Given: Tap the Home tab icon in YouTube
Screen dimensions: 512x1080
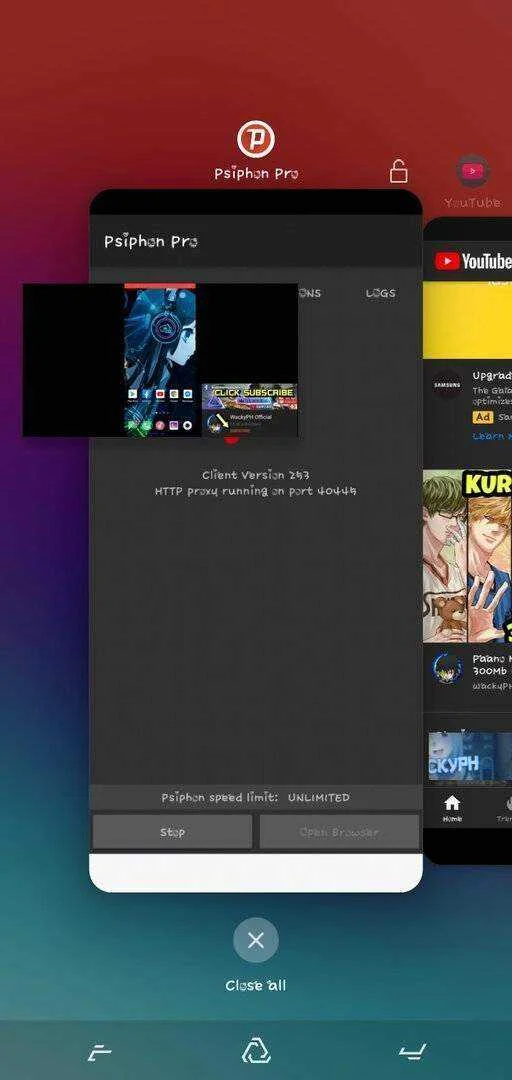Looking at the screenshot, I should click(x=452, y=809).
